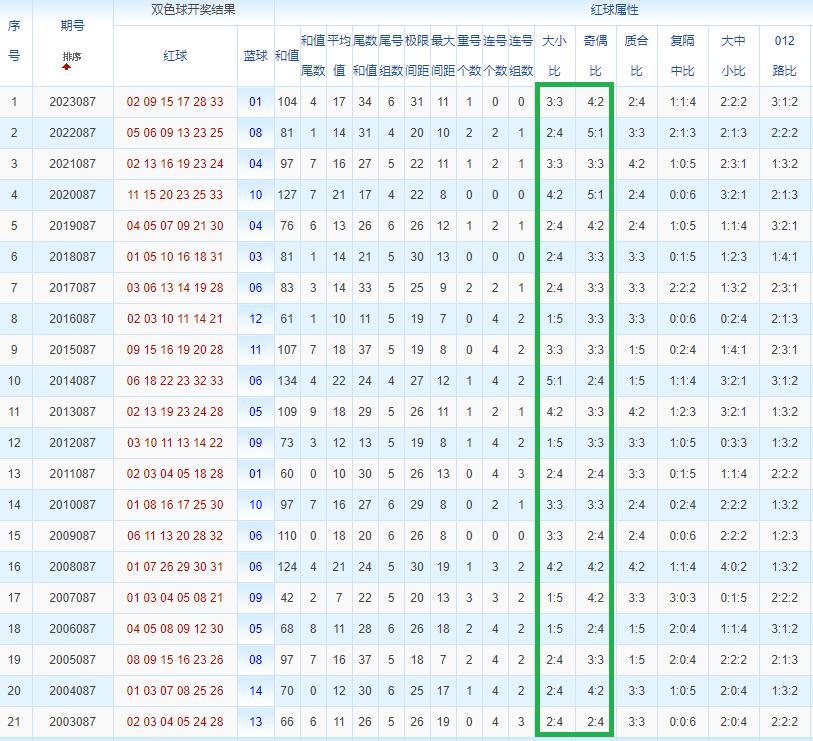Image resolution: width=813 pixels, height=741 pixels.
Task: Sort by the 期号 column header
Action: 72,25
